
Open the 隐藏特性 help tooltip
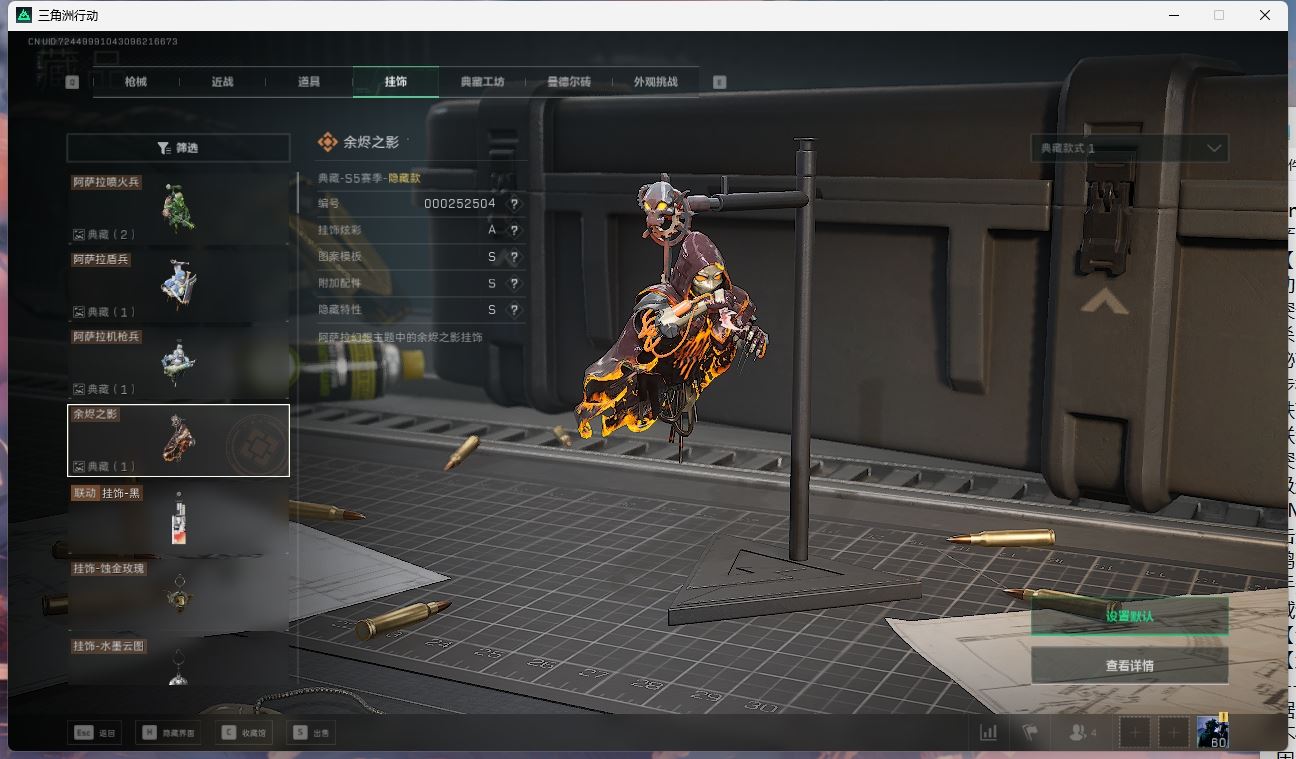[x=514, y=311]
